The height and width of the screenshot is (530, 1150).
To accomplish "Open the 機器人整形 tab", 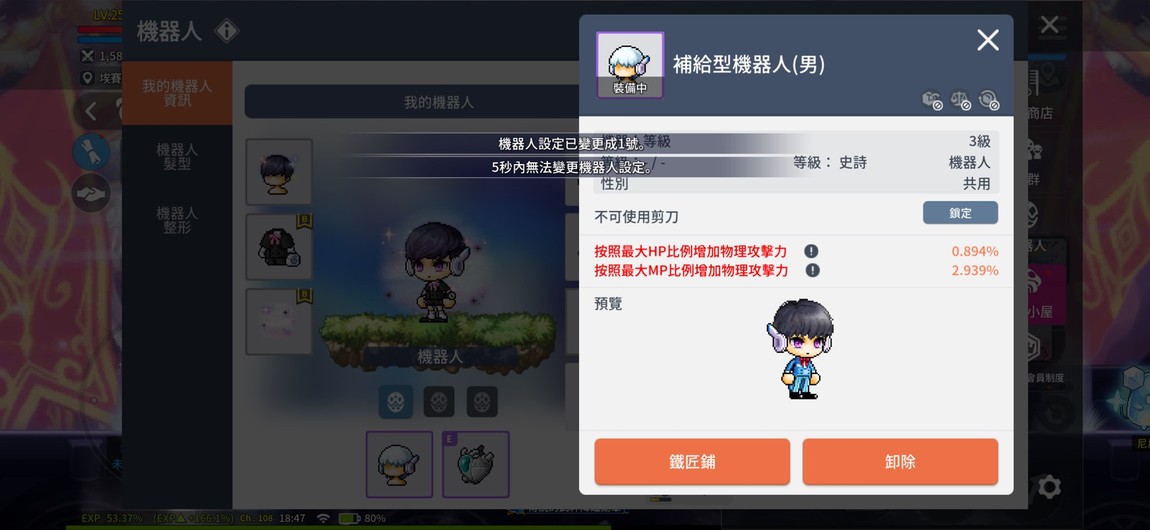I will coord(177,220).
